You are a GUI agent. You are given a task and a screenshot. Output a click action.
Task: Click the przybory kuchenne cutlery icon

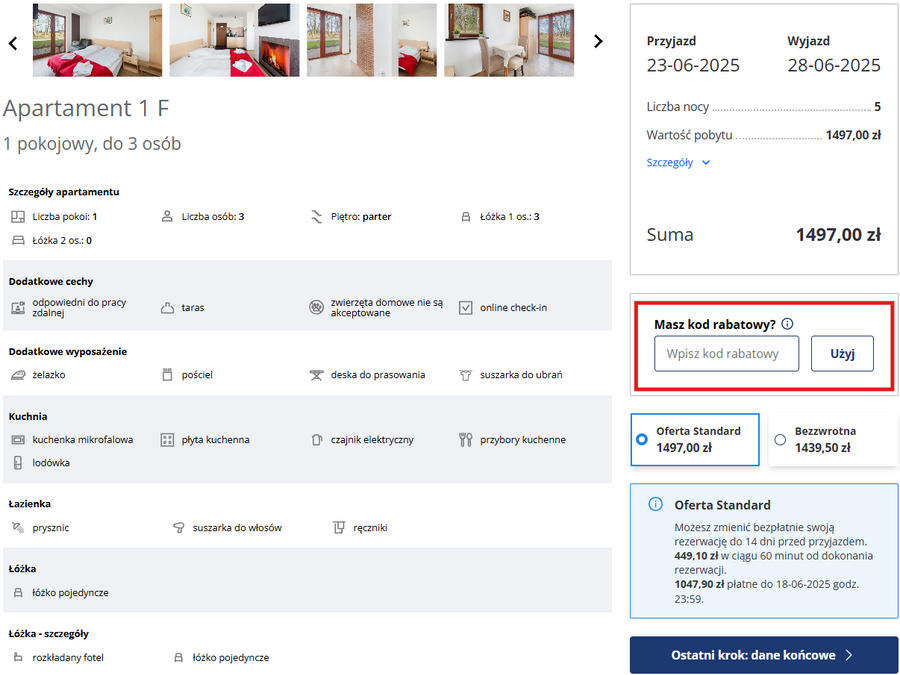point(465,440)
